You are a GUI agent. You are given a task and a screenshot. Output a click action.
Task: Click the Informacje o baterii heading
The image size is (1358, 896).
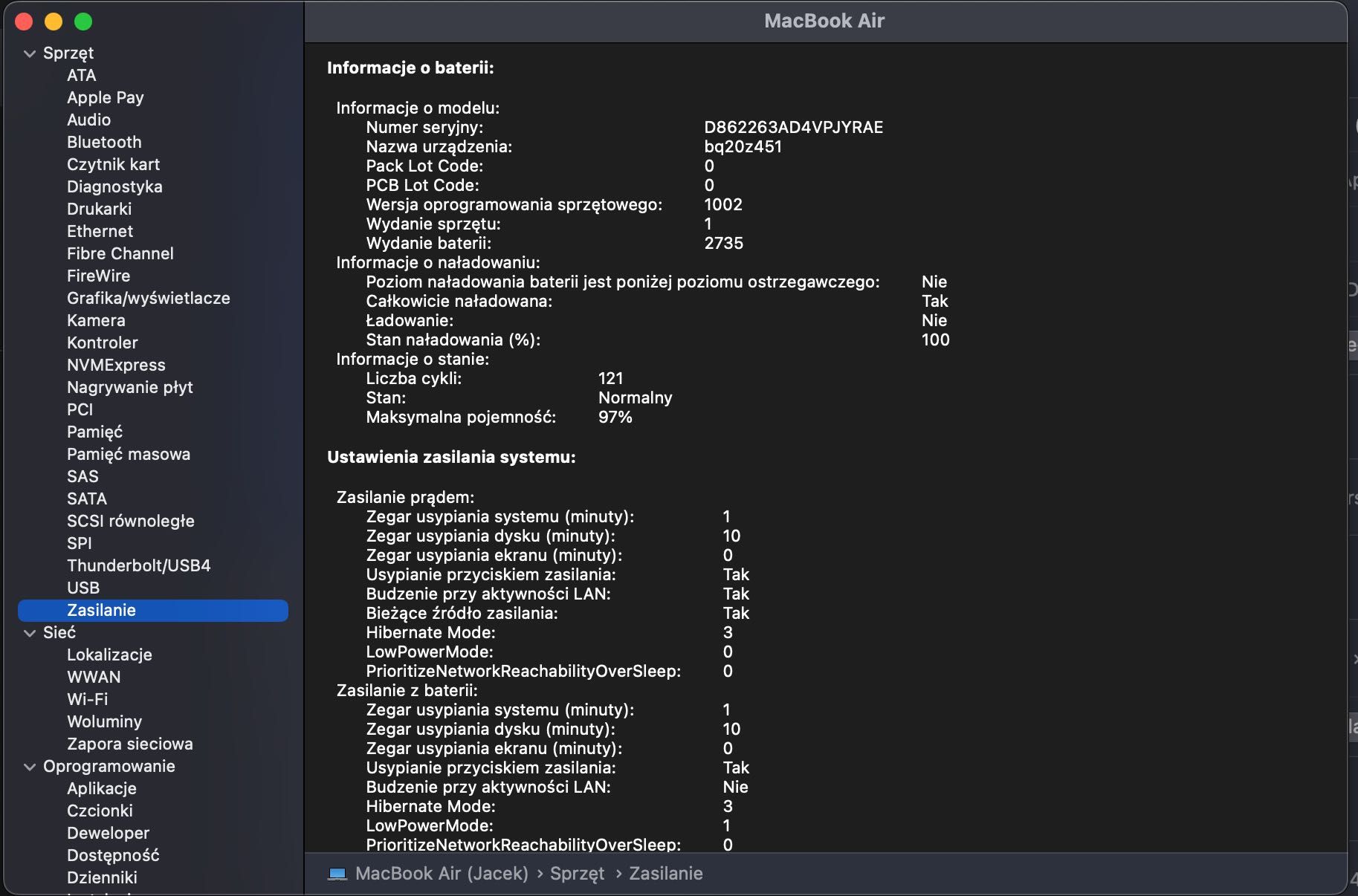pos(410,68)
